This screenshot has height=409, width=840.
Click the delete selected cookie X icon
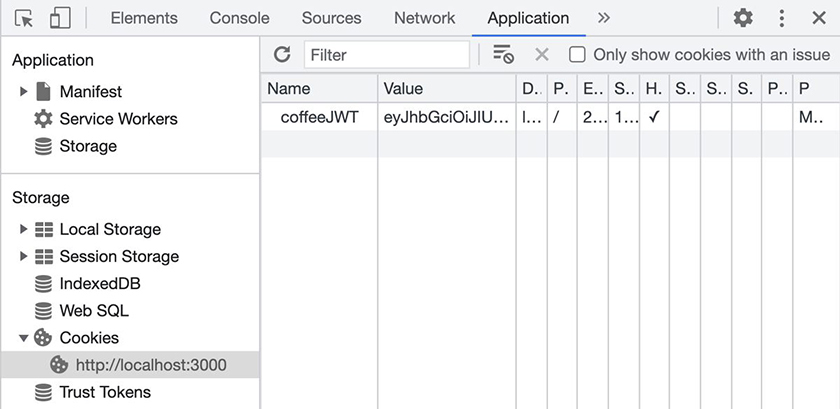tap(542, 55)
